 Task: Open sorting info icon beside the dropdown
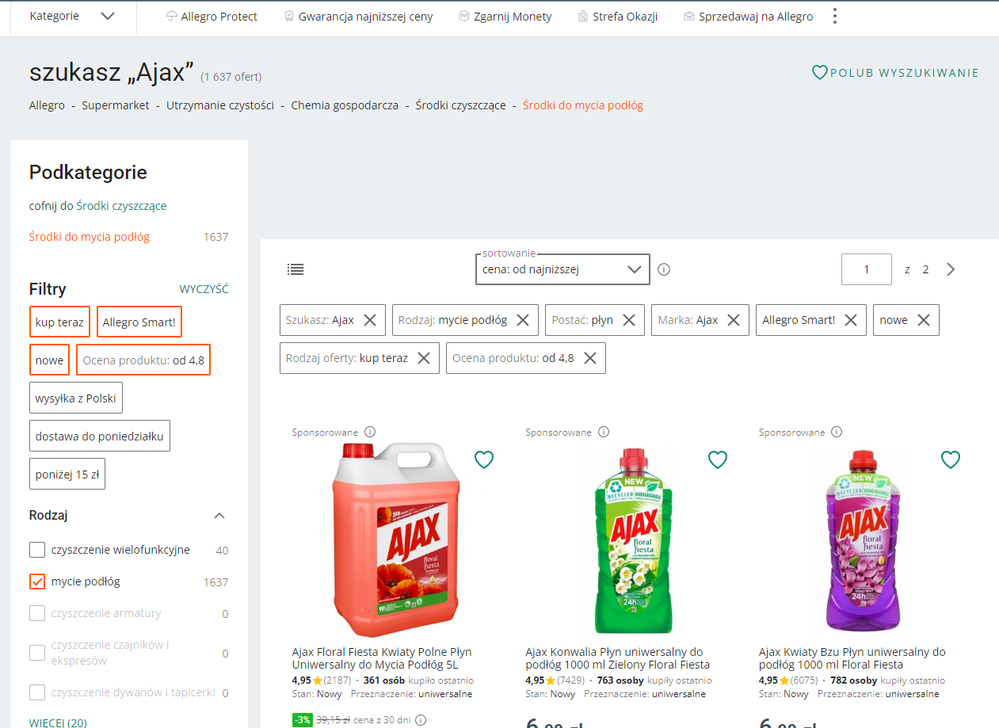664,269
